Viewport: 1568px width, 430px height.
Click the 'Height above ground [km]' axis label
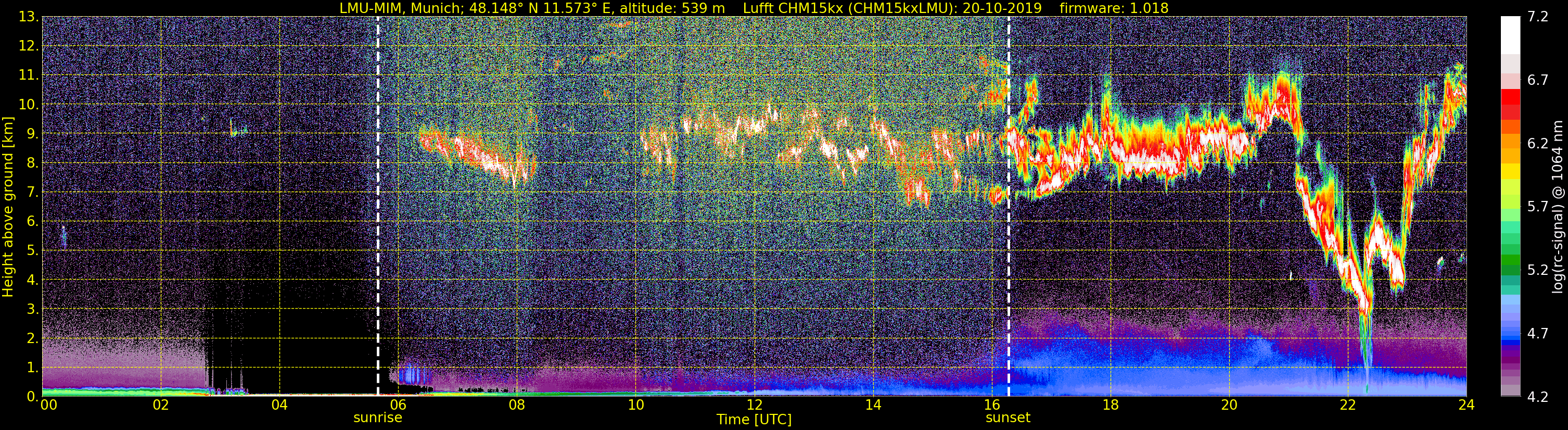pyautogui.click(x=8, y=207)
